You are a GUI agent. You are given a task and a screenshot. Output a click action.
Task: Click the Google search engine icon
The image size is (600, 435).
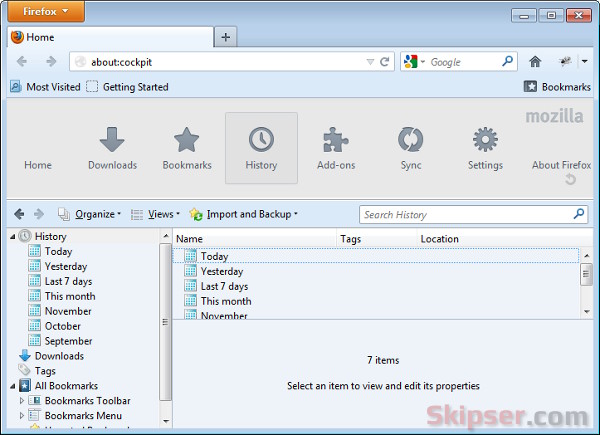click(411, 62)
